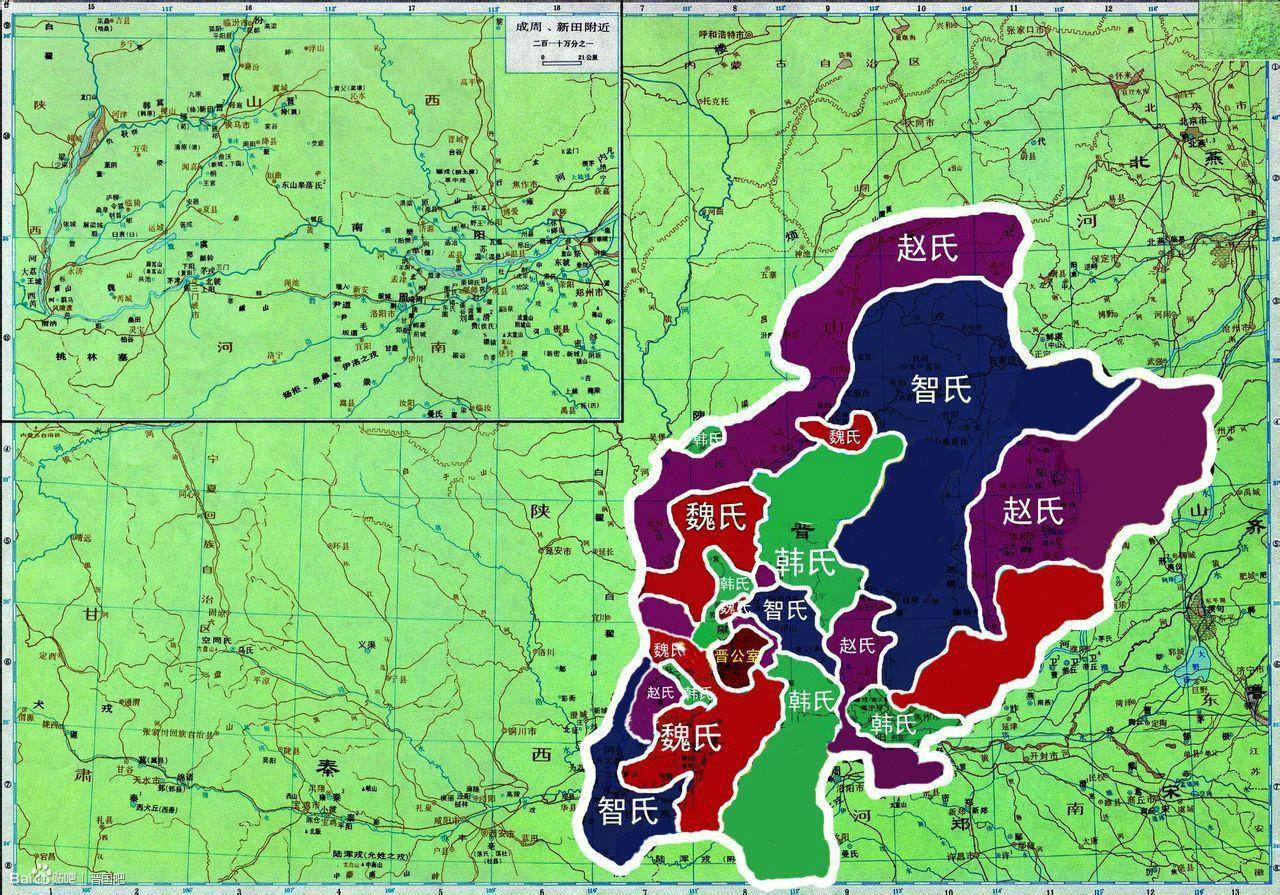
Task: Click the 侯马市 label in the inset map
Action: tap(236, 125)
